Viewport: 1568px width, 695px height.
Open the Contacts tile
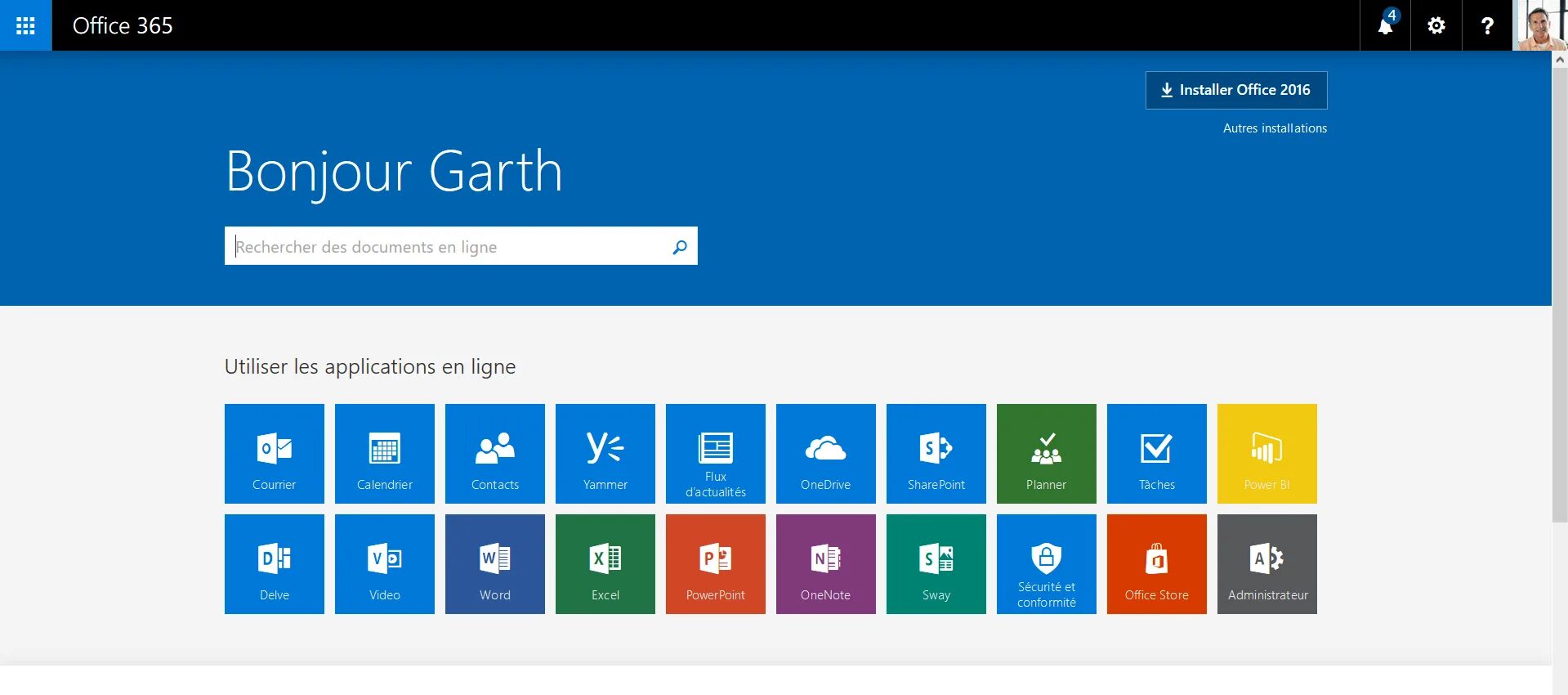[x=495, y=454]
